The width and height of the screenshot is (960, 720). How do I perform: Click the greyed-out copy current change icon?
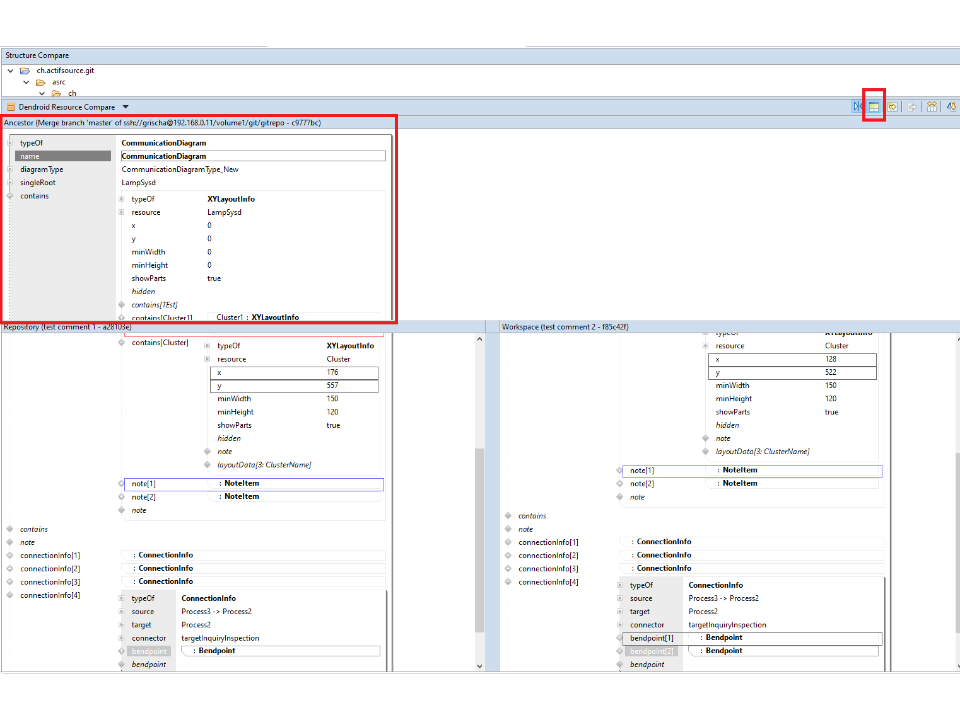coord(912,107)
